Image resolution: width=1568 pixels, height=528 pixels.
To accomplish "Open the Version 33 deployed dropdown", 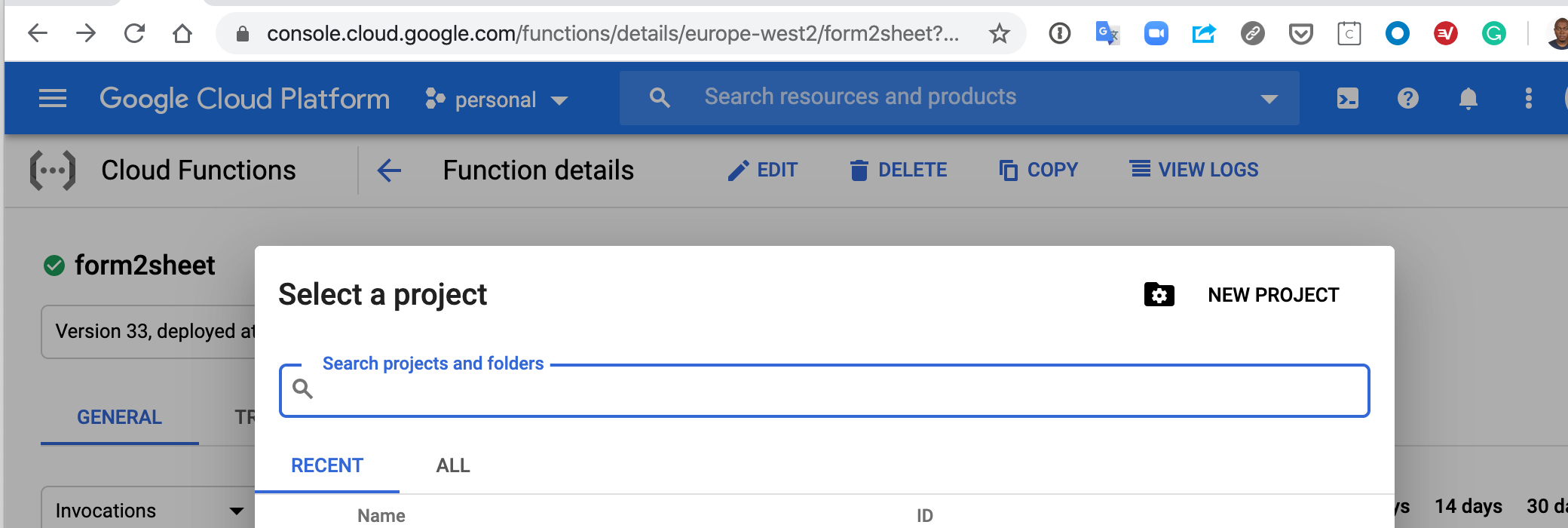I will tap(149, 332).
